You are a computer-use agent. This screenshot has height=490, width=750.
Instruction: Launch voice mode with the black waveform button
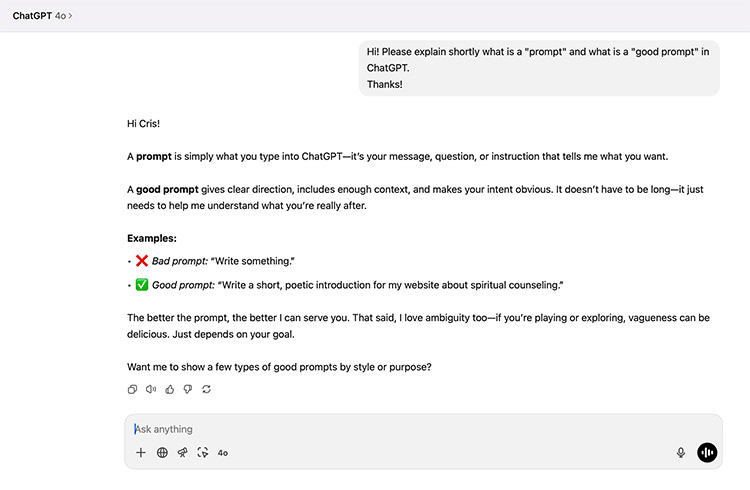[707, 453]
